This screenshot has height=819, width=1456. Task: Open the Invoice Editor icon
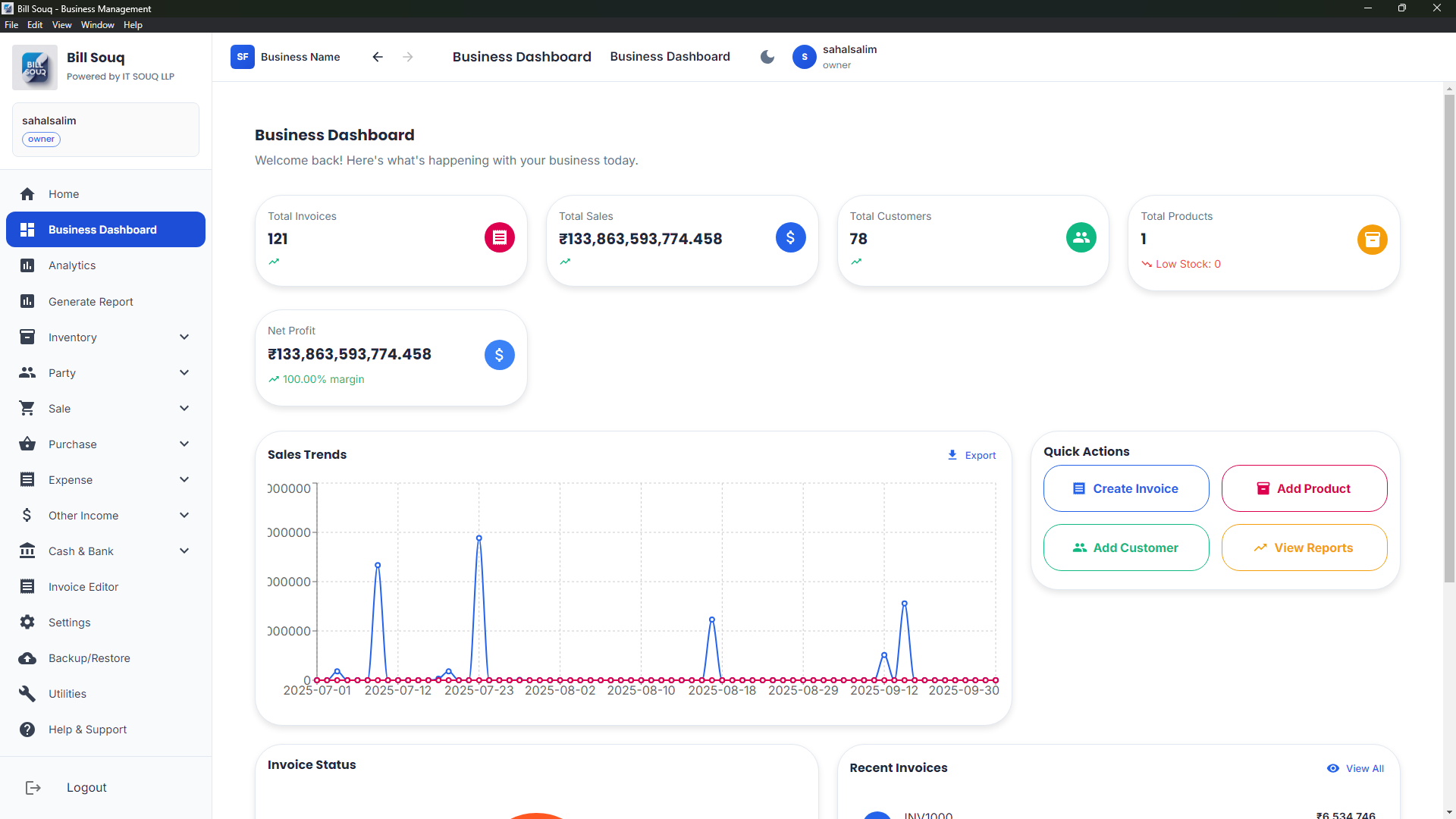(27, 586)
